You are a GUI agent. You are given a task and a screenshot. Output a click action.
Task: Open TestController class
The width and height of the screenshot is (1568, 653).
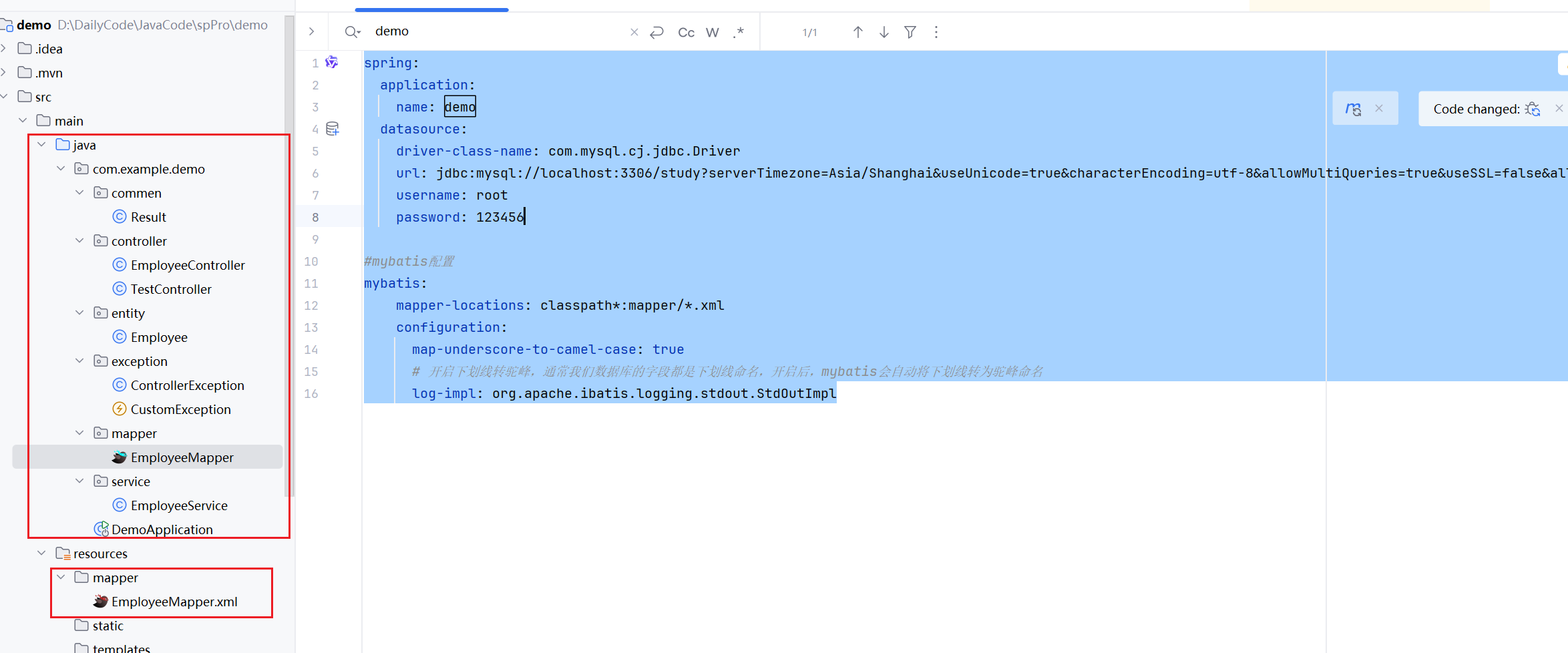[x=171, y=289]
